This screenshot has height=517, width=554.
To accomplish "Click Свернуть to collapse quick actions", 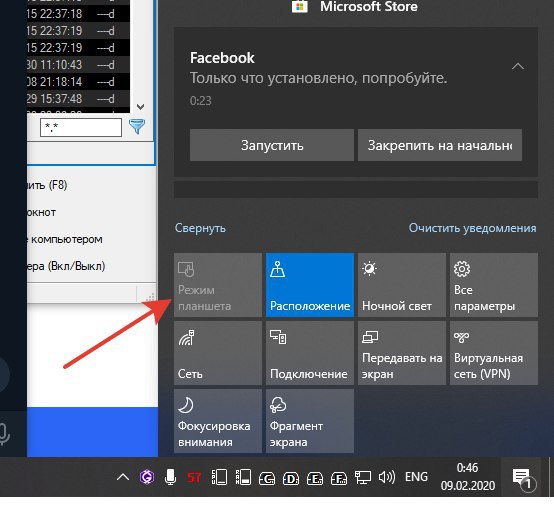I will coord(200,228).
